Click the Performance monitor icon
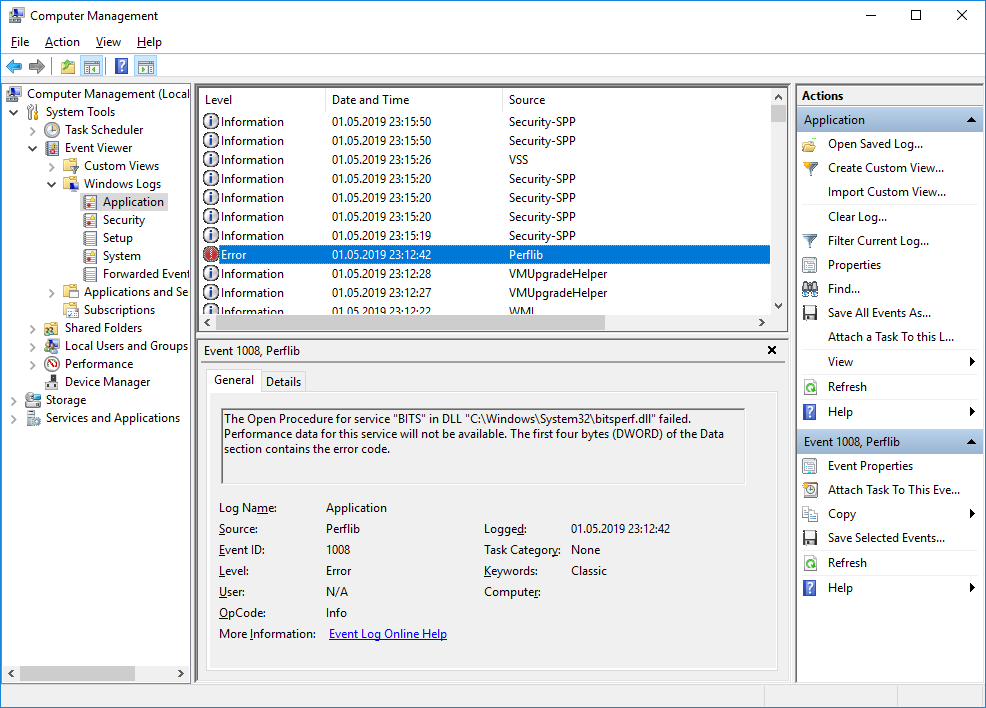 (52, 364)
